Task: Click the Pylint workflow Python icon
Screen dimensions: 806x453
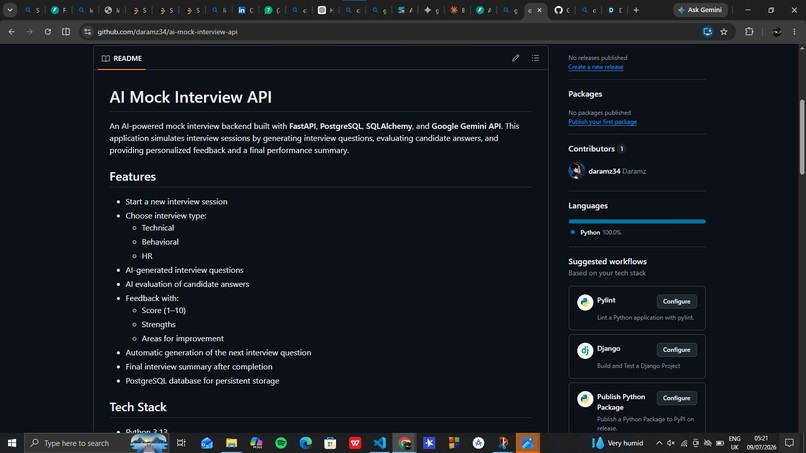Action: point(584,302)
